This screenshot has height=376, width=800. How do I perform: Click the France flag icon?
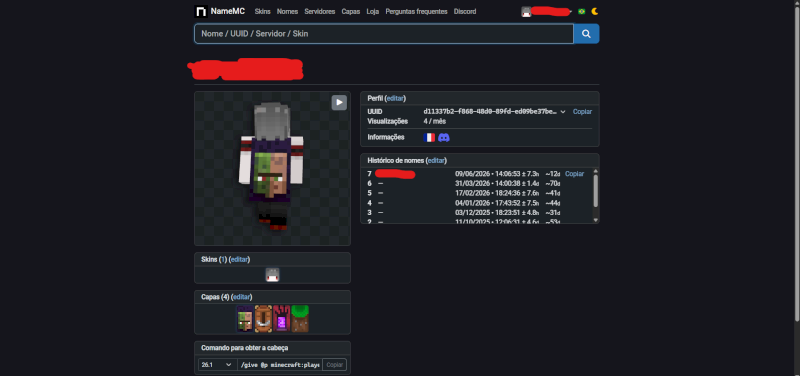coord(430,137)
